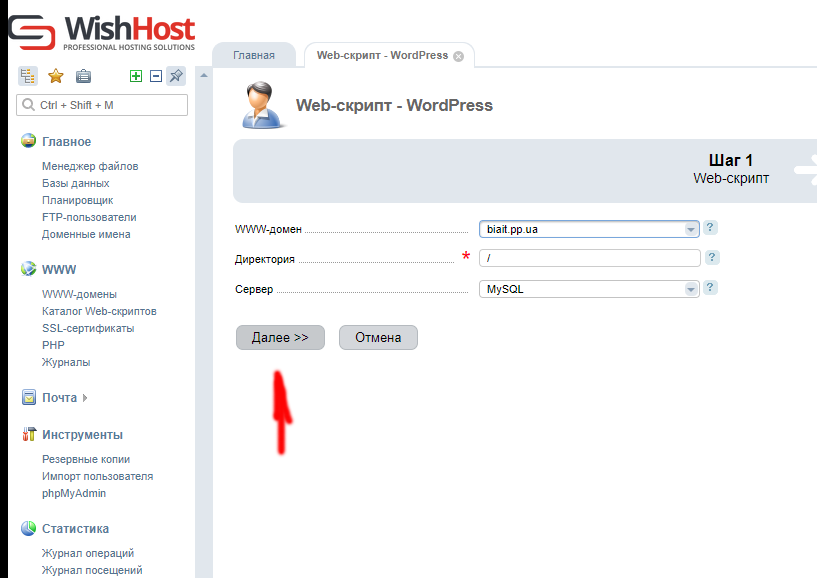This screenshot has height=578, width=817.
Task: Click the Главное section icon
Action: [x=28, y=141]
